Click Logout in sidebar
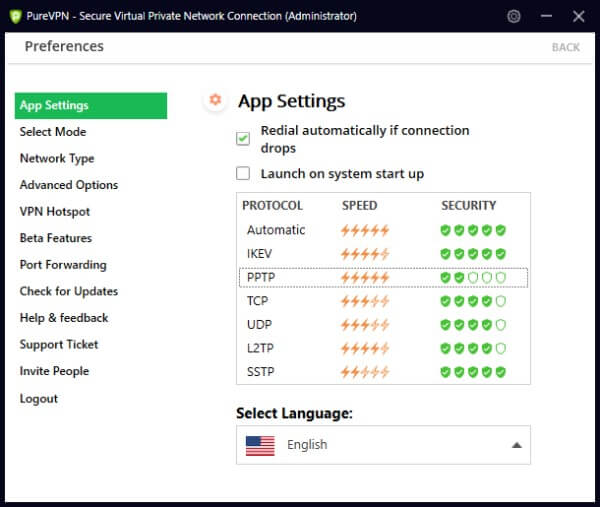 (39, 399)
